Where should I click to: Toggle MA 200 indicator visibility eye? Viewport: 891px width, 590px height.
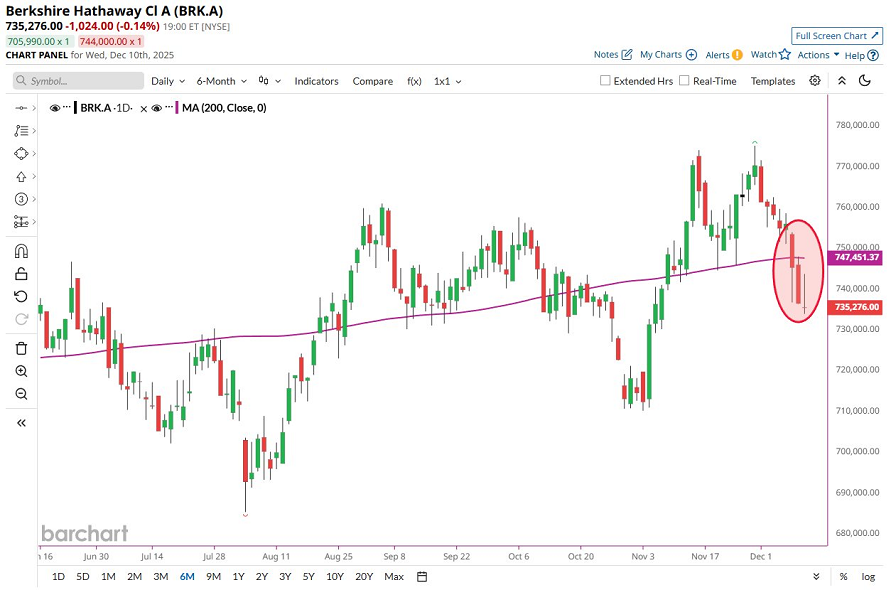click(x=157, y=108)
